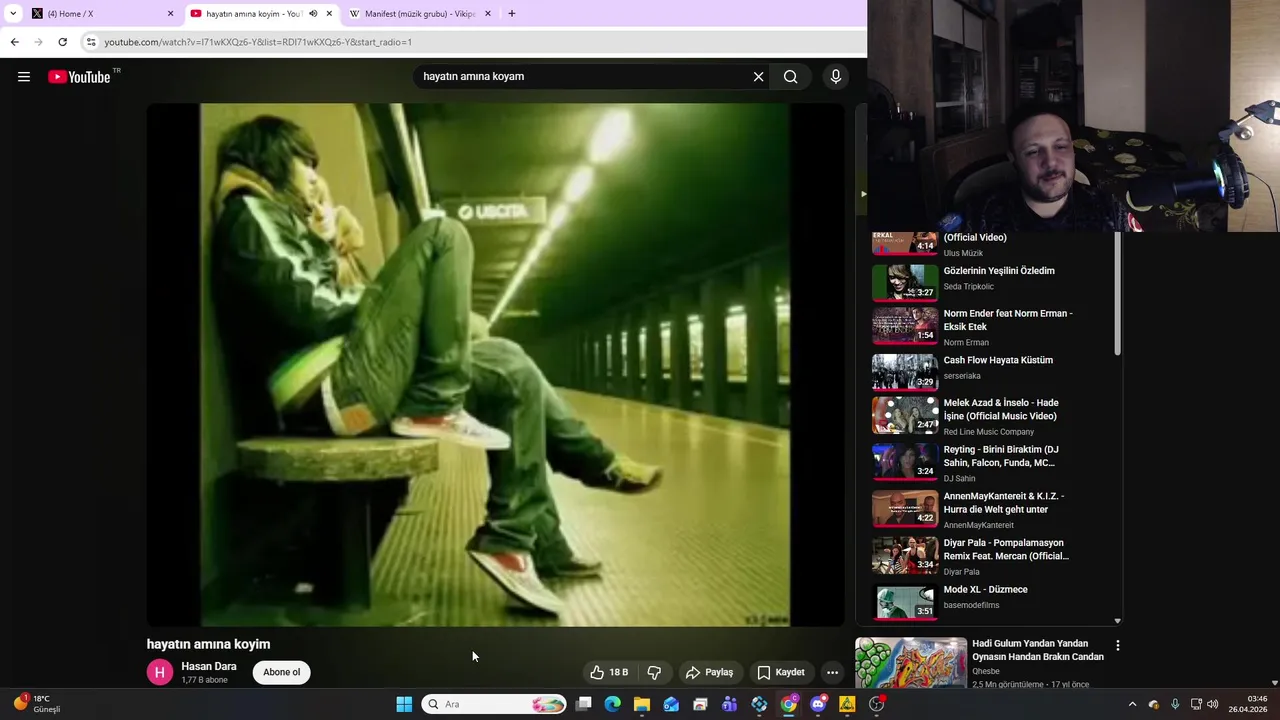Viewport: 1280px width, 720px height.
Task: Mute the YouTube tab audio icon
Action: coord(313,14)
